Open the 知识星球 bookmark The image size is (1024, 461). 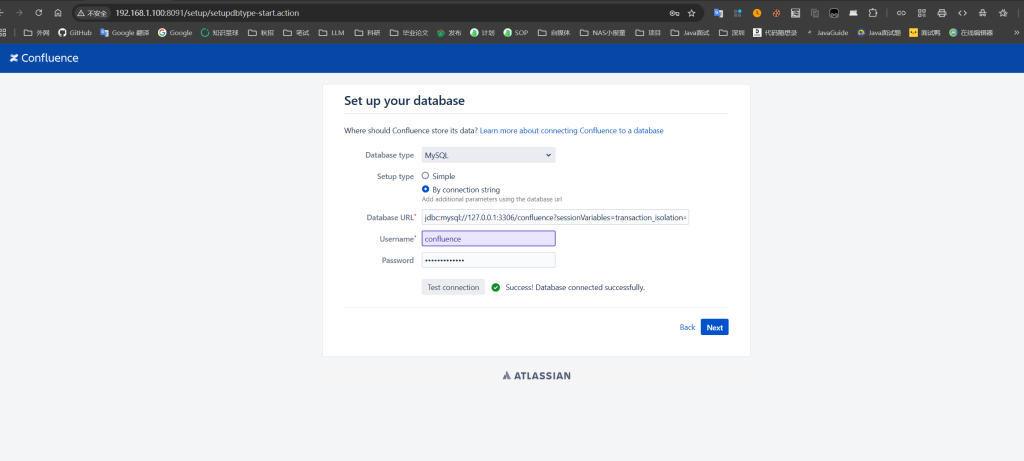tap(219, 32)
